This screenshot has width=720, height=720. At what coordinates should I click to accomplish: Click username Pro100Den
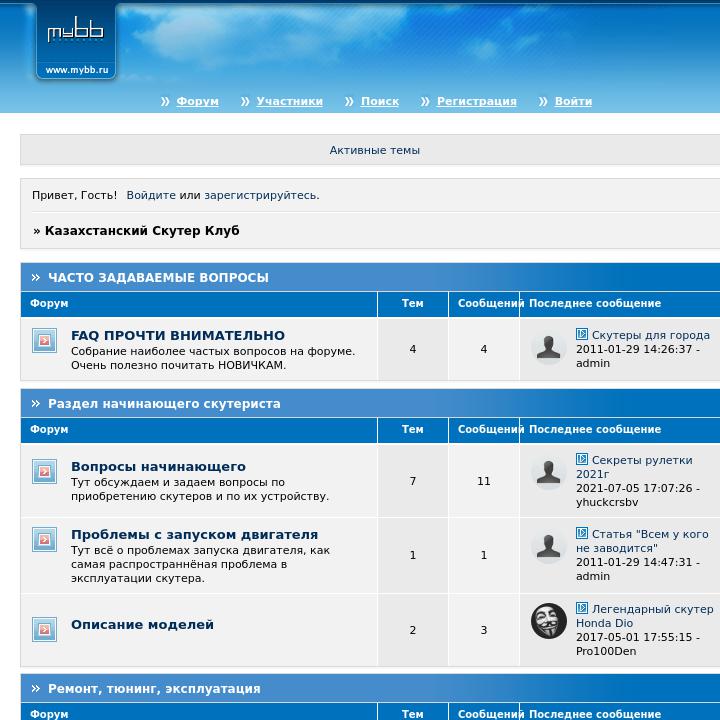606,651
